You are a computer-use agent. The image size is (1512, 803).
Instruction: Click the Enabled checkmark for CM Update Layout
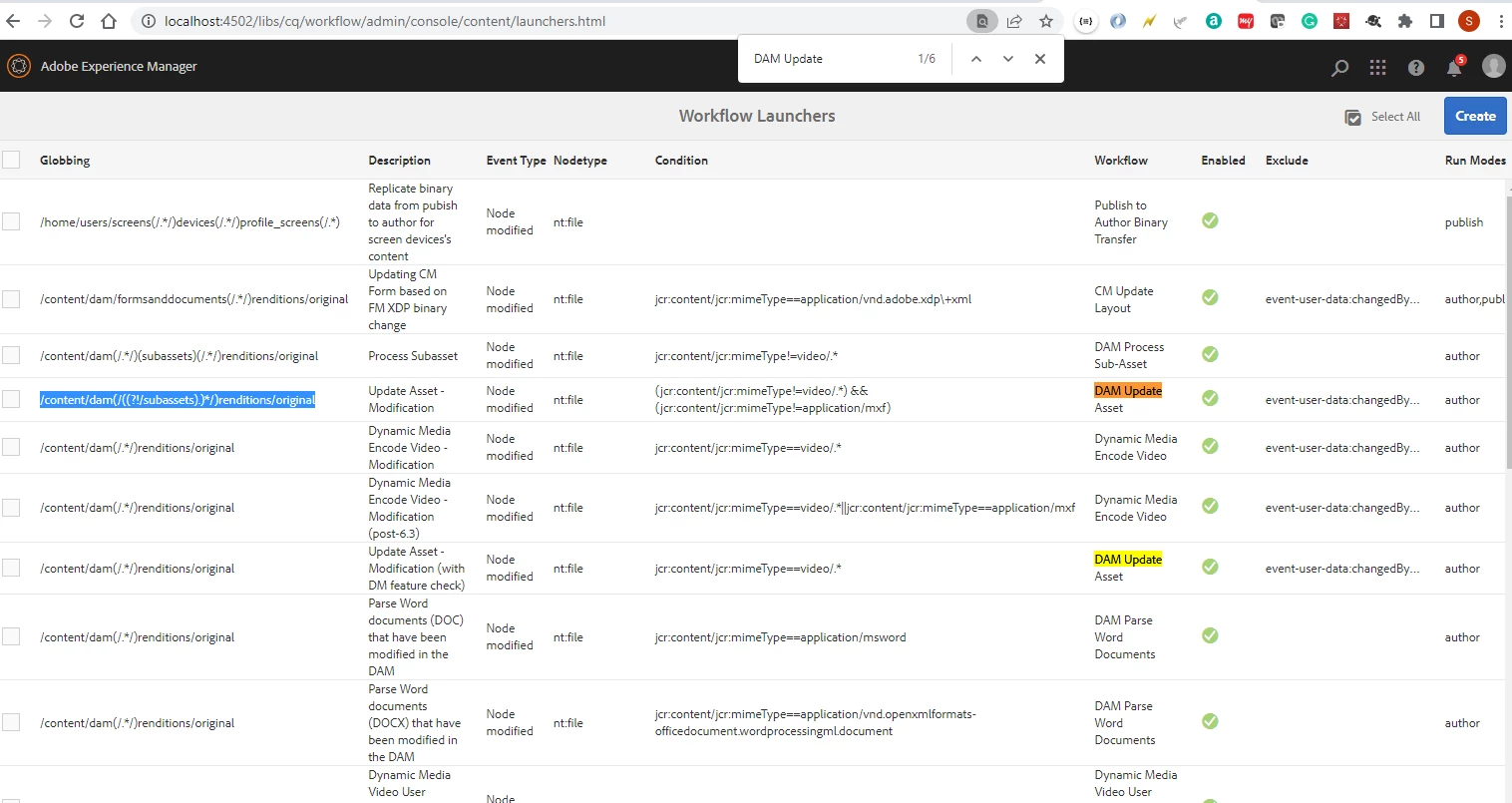pyautogui.click(x=1210, y=297)
